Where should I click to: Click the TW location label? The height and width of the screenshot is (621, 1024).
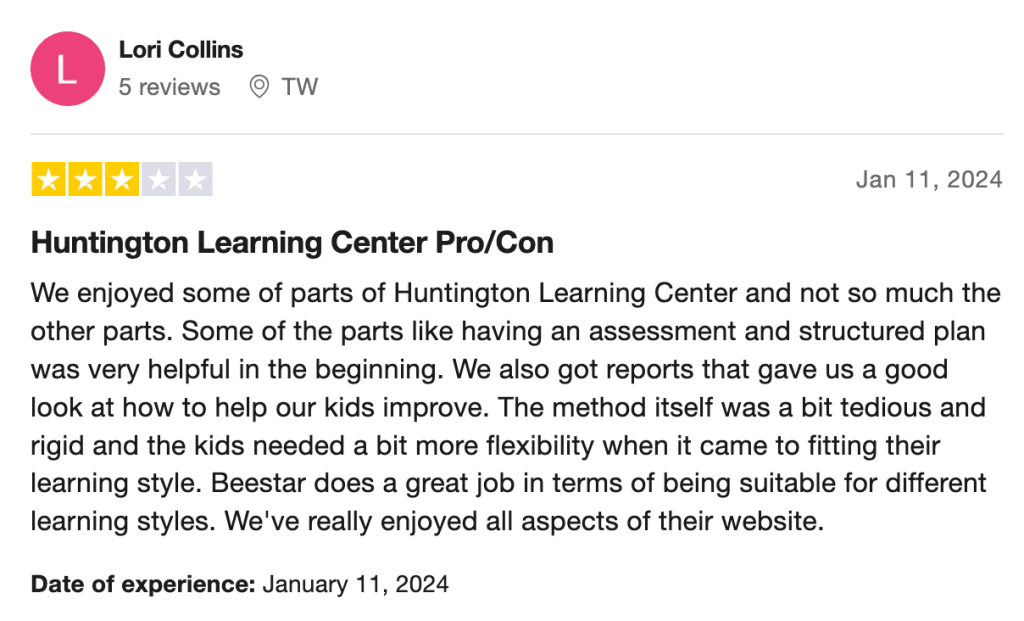299,87
